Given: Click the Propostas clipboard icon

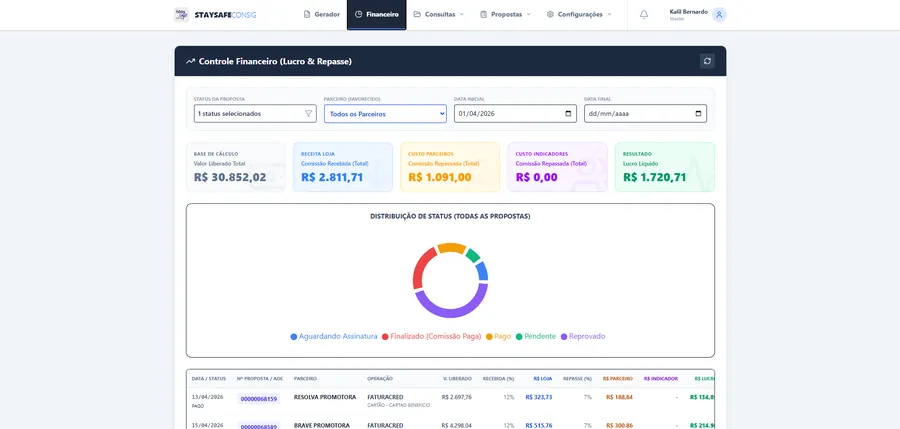Looking at the screenshot, I should click(484, 14).
